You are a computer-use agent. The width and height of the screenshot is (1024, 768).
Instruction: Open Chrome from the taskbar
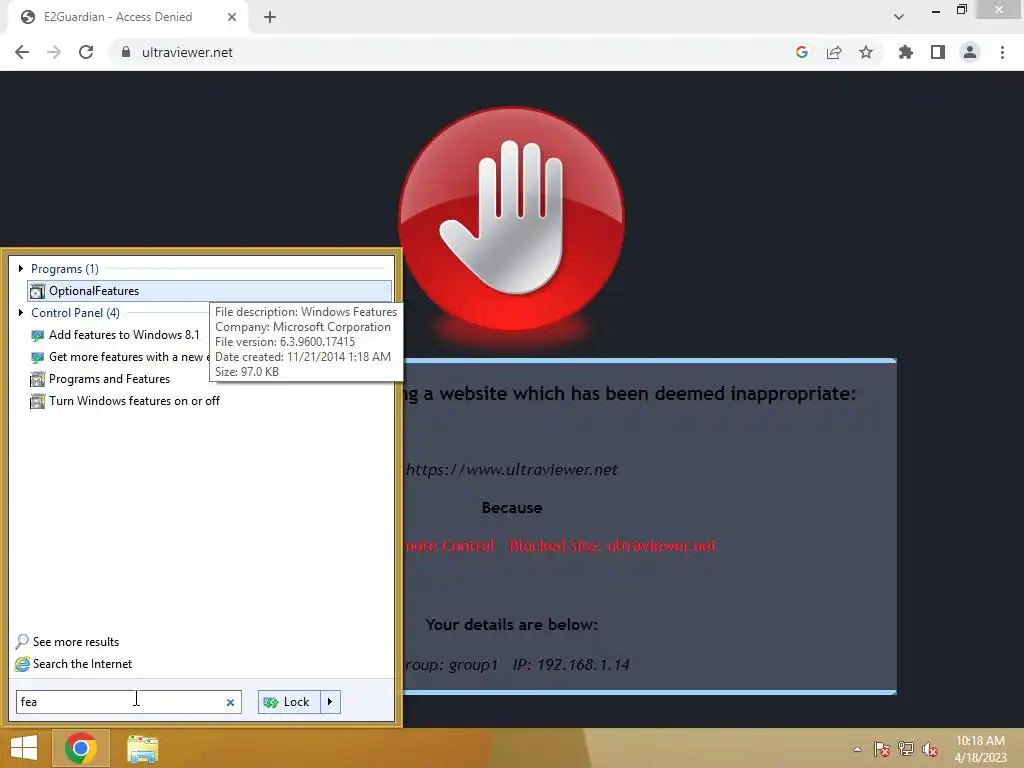(x=81, y=748)
